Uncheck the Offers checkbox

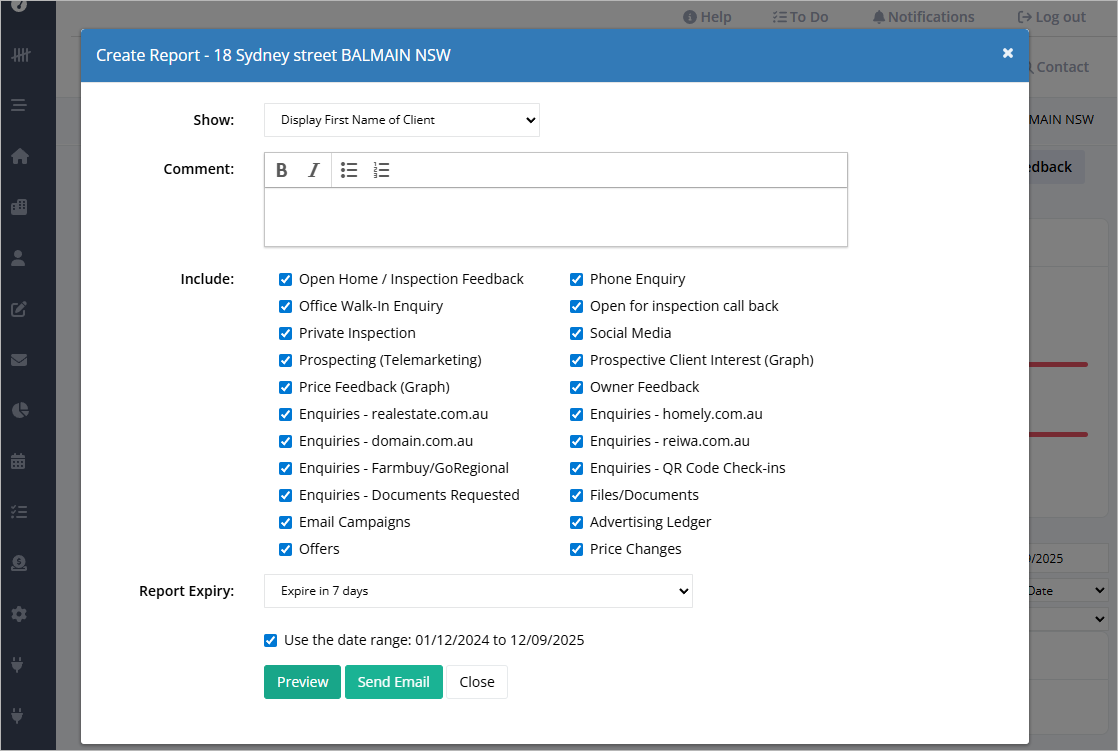[x=285, y=549]
